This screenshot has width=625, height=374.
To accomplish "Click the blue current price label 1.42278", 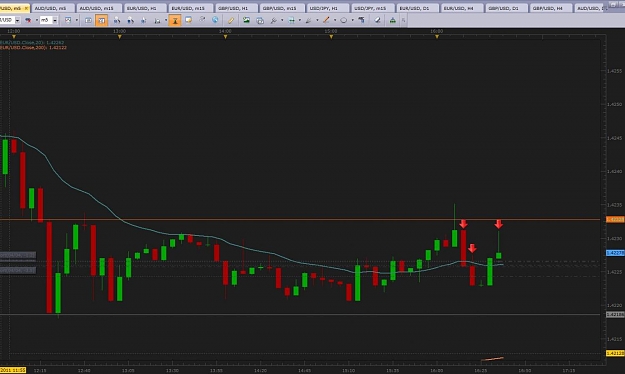I will [615, 253].
